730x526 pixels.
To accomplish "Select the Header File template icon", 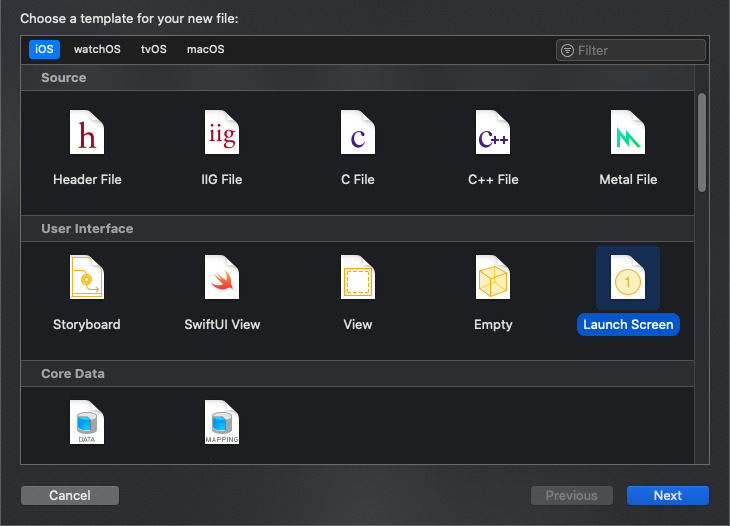I will (x=87, y=133).
